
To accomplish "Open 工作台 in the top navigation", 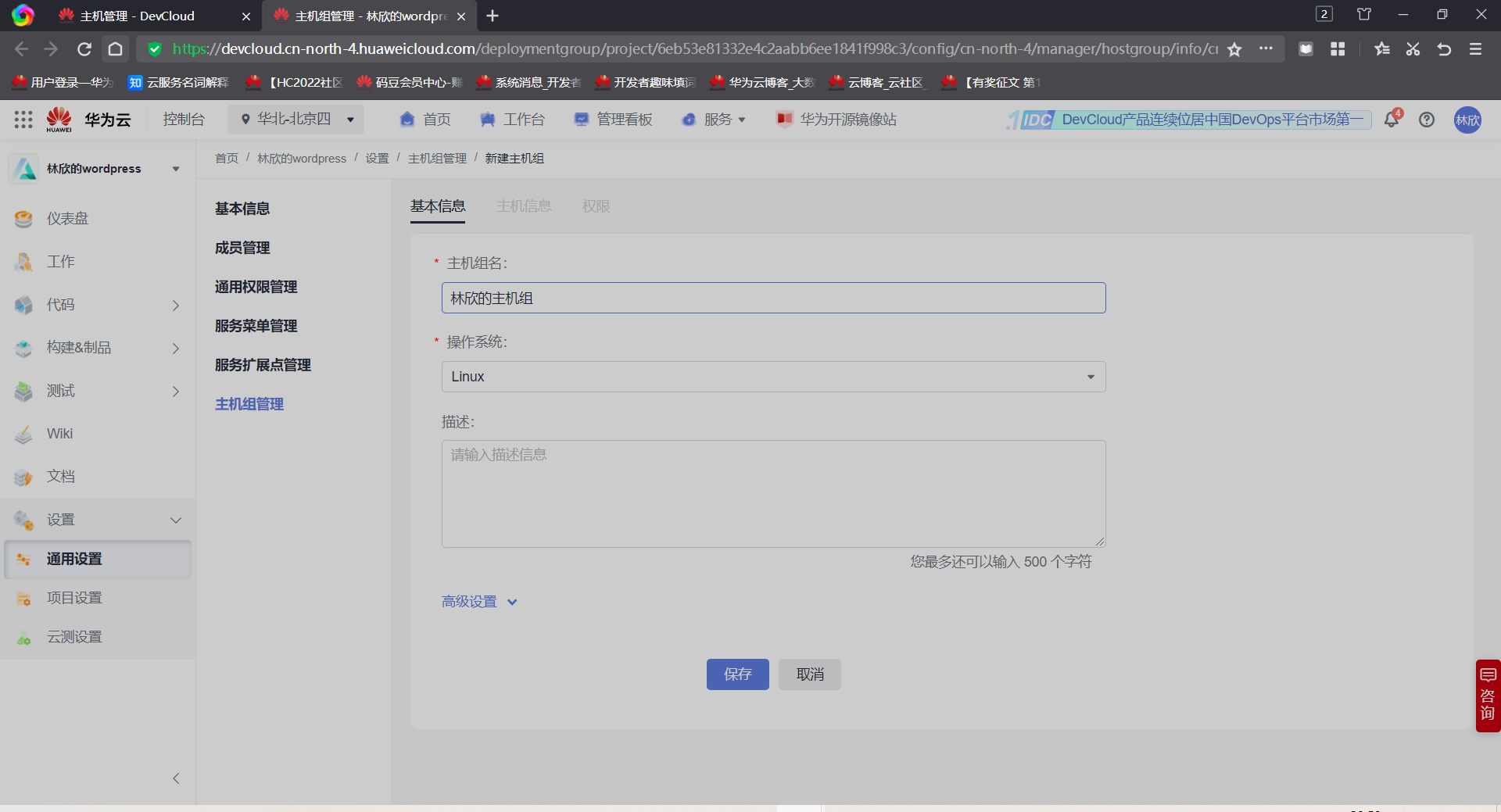I will coord(512,120).
